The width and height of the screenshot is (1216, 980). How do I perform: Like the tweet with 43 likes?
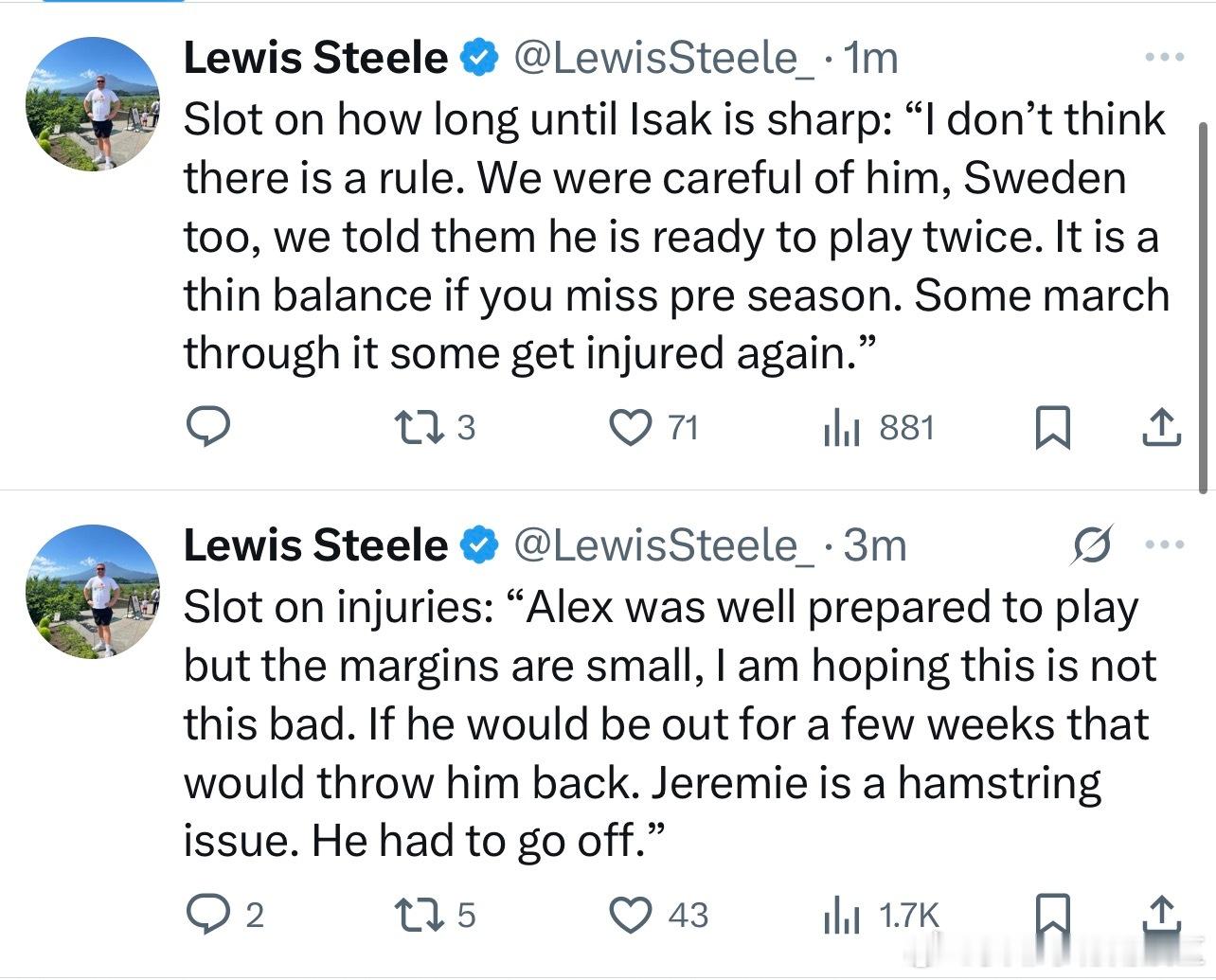[x=629, y=915]
